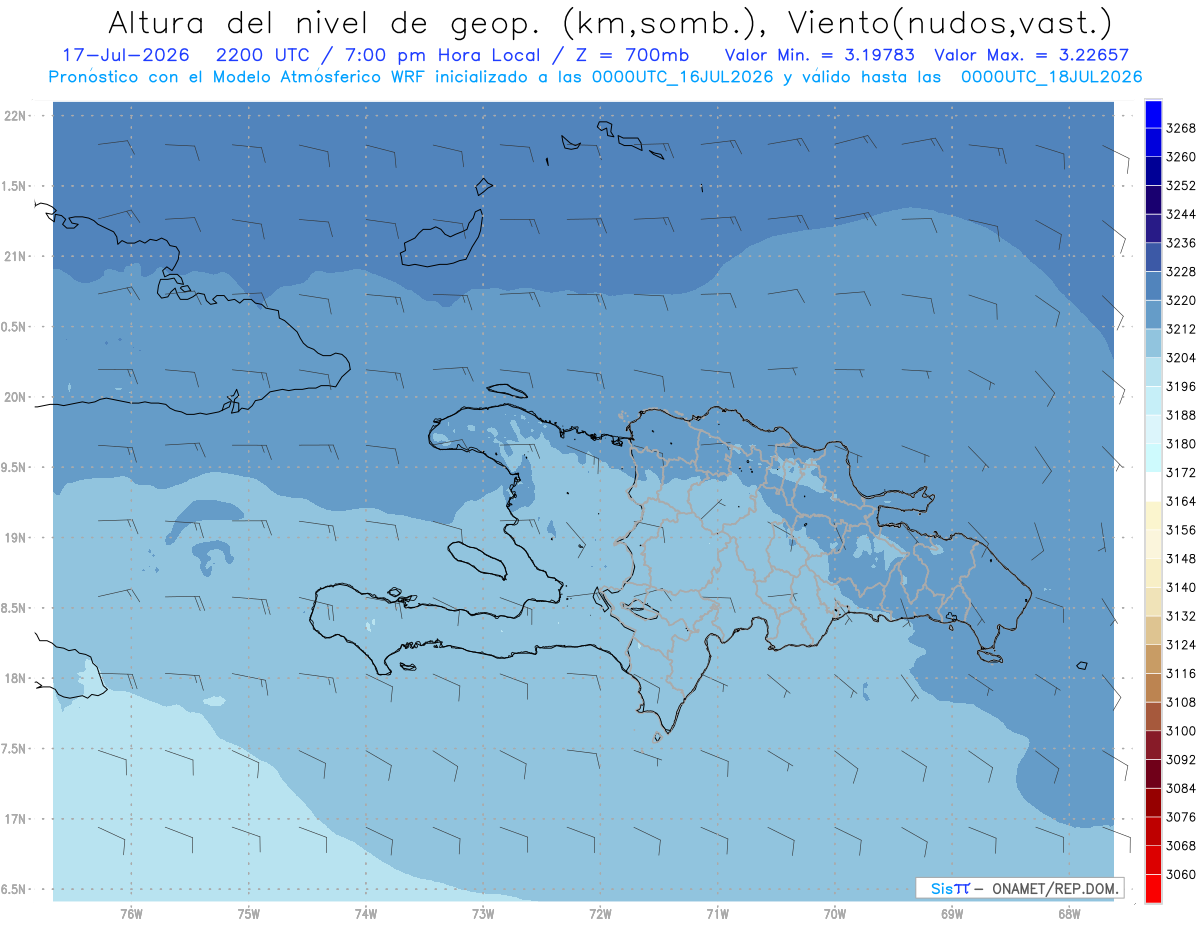Click the longitude axis label '73W'
Image resolution: width=1200 pixels, height=927 pixels.
click(483, 914)
